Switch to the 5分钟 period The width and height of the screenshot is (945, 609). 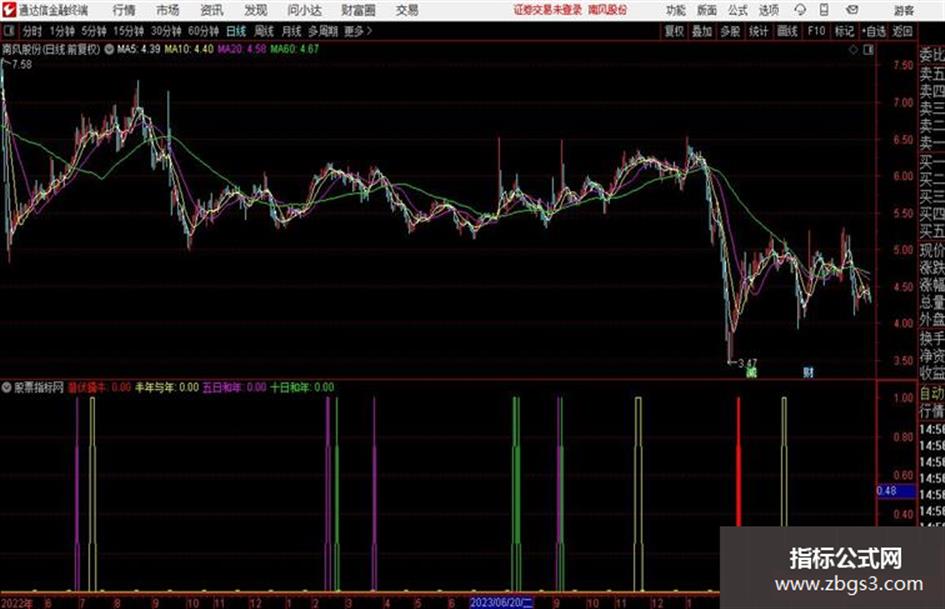point(93,31)
